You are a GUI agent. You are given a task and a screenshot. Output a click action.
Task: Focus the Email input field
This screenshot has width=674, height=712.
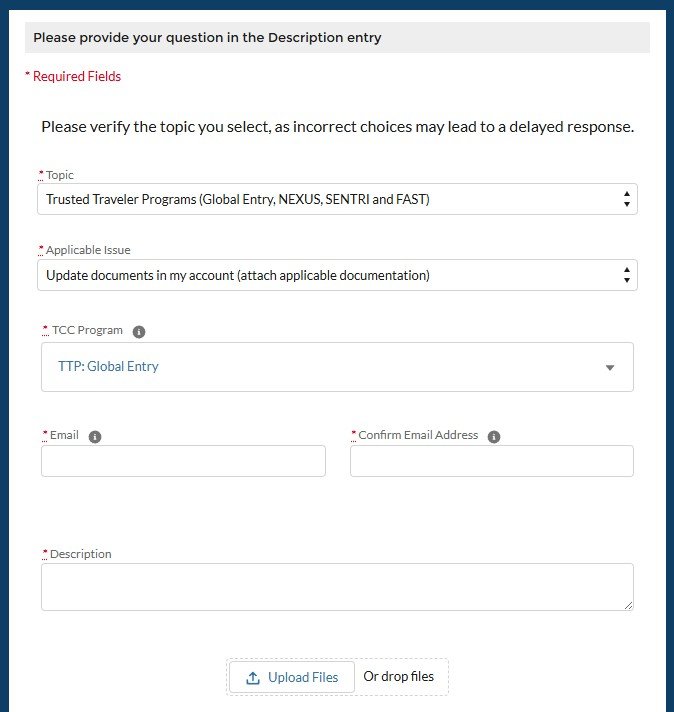click(x=183, y=461)
